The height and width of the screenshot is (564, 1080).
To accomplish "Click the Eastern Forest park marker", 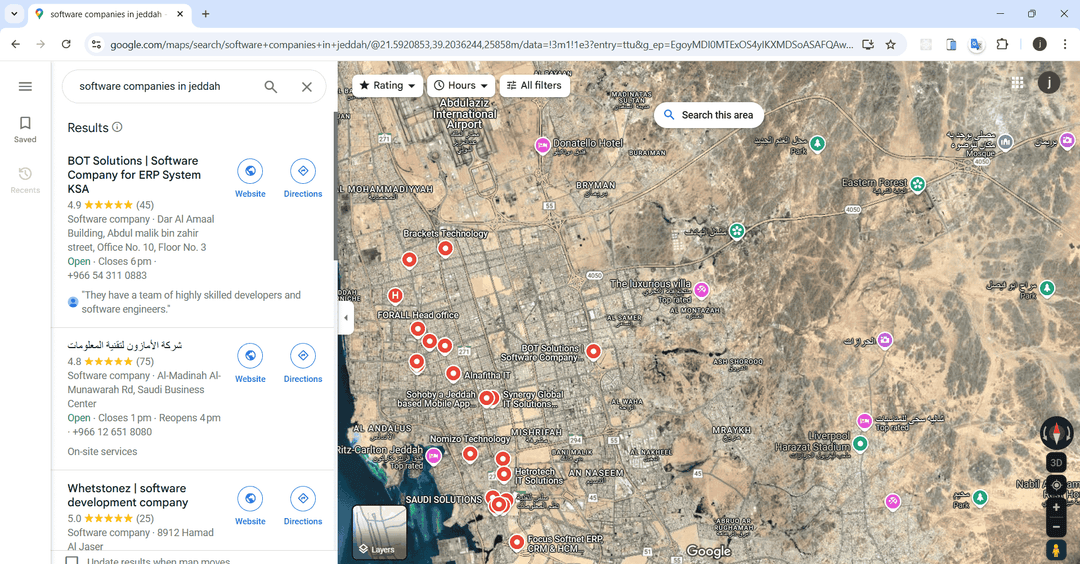I will click(x=917, y=184).
